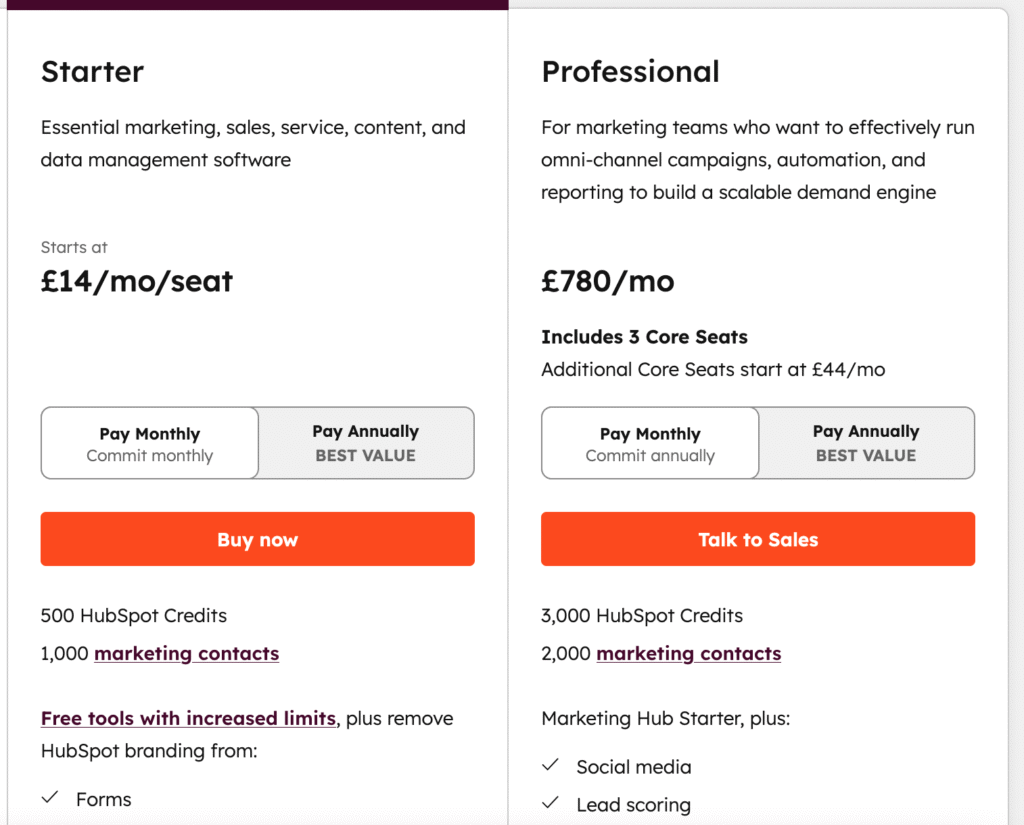Open the marketing contacts link under Starter
Screen dimensions: 1024x825
(x=186, y=653)
